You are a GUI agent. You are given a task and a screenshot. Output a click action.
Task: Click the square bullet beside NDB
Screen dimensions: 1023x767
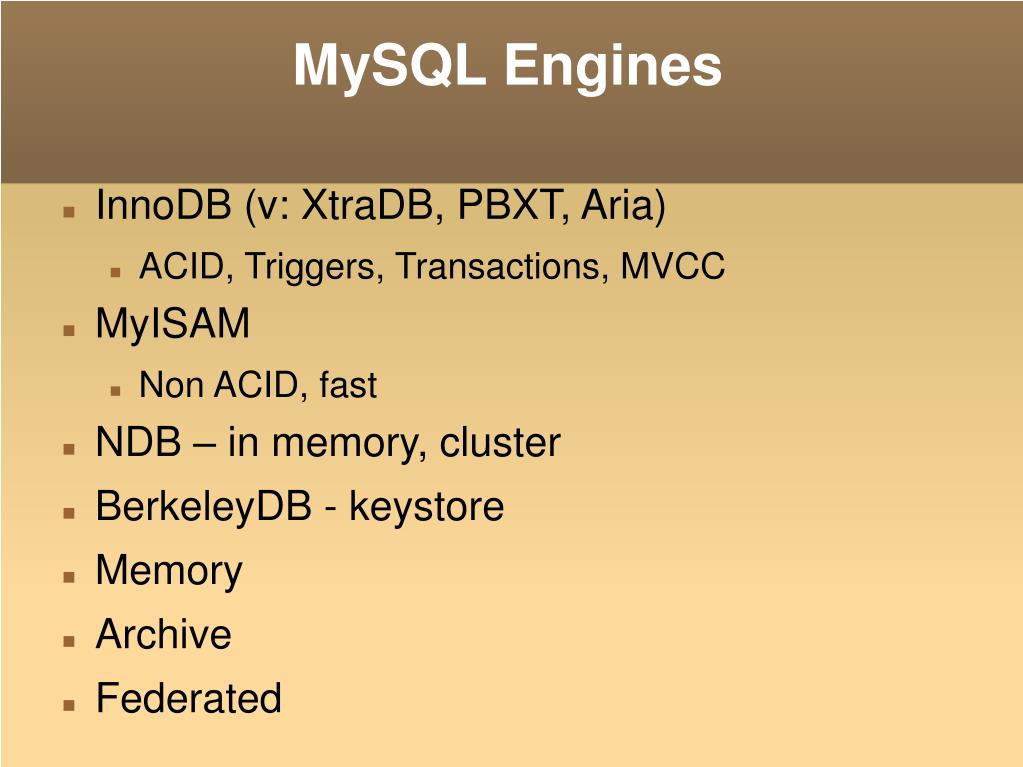tap(69, 449)
